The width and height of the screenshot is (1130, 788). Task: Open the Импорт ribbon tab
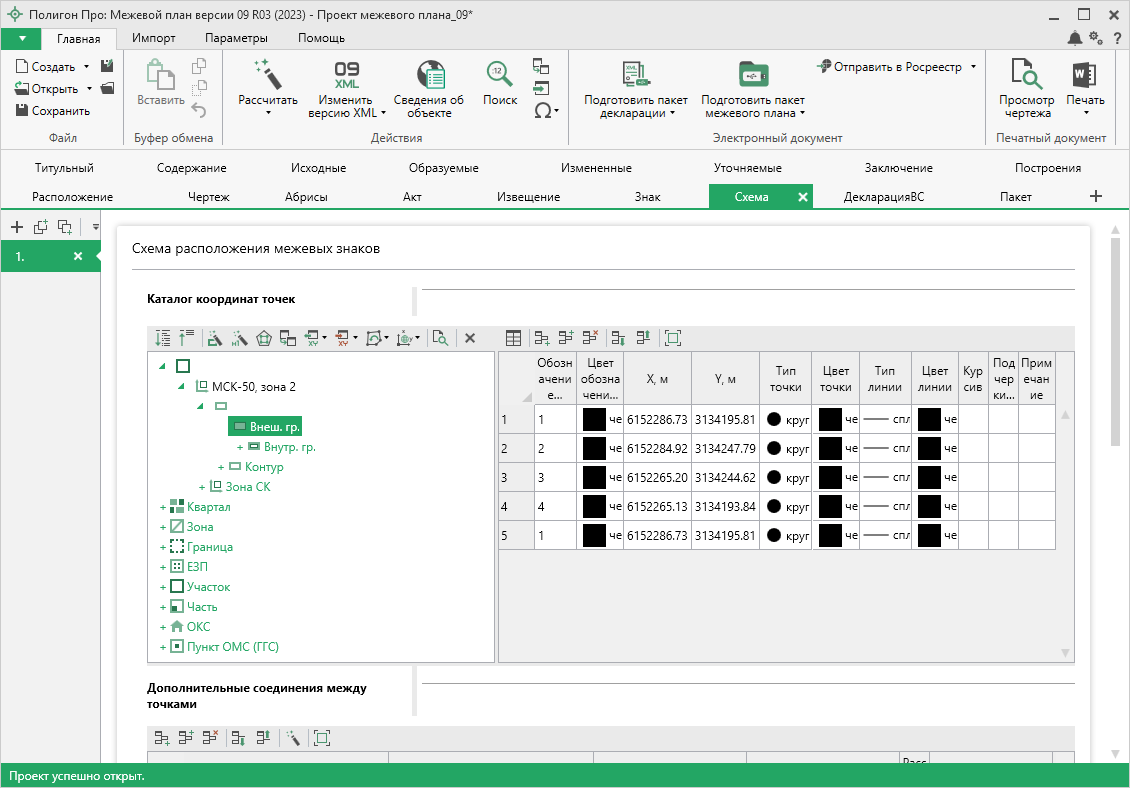click(154, 38)
